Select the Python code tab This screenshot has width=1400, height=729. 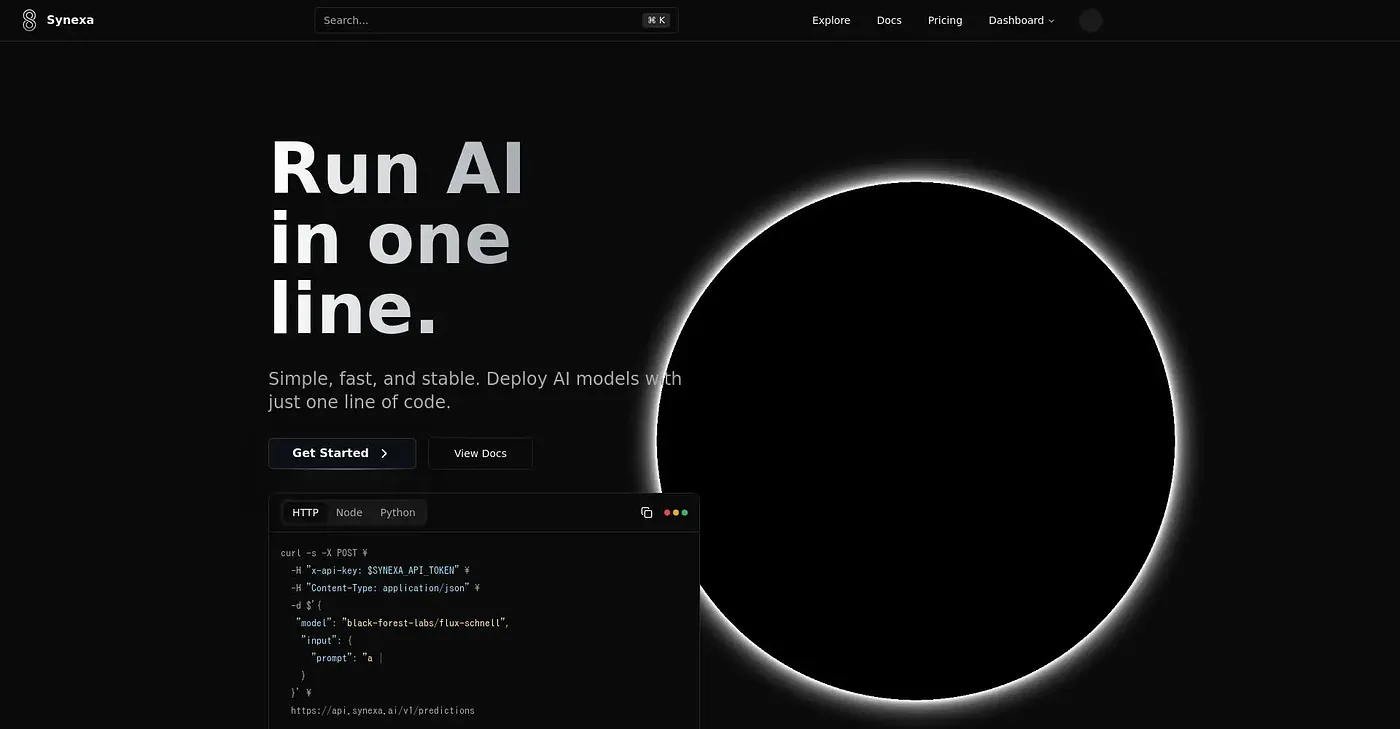point(397,513)
